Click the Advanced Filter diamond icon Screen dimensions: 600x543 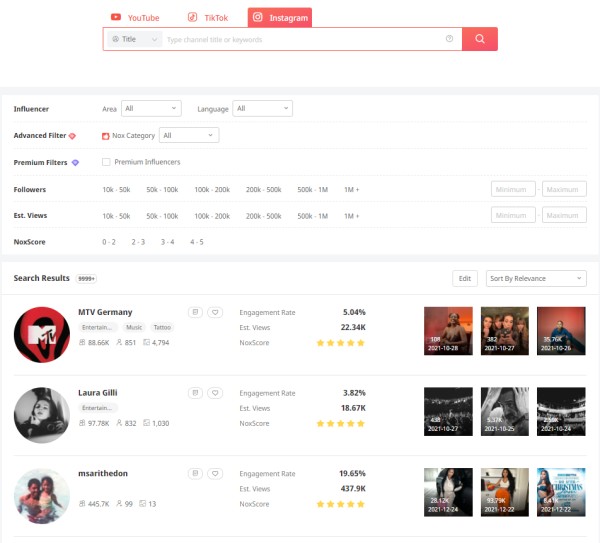click(72, 135)
